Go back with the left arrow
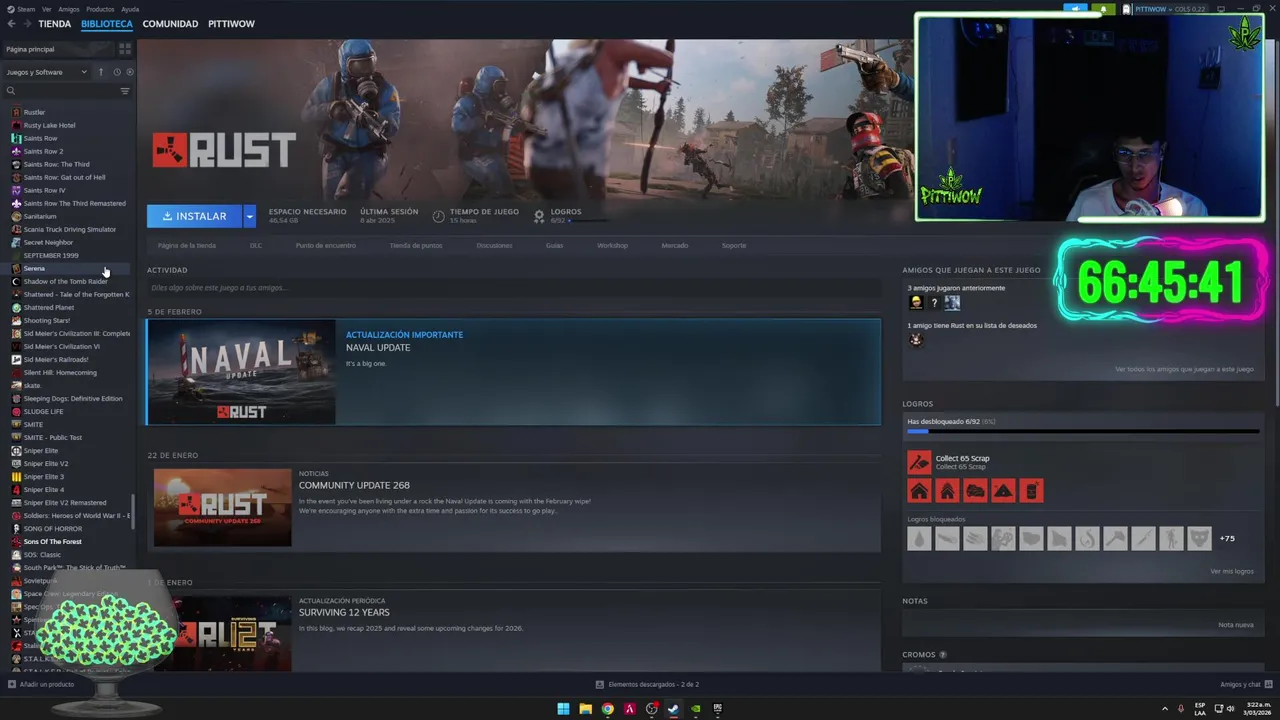The width and height of the screenshot is (1280, 720). coord(11,23)
